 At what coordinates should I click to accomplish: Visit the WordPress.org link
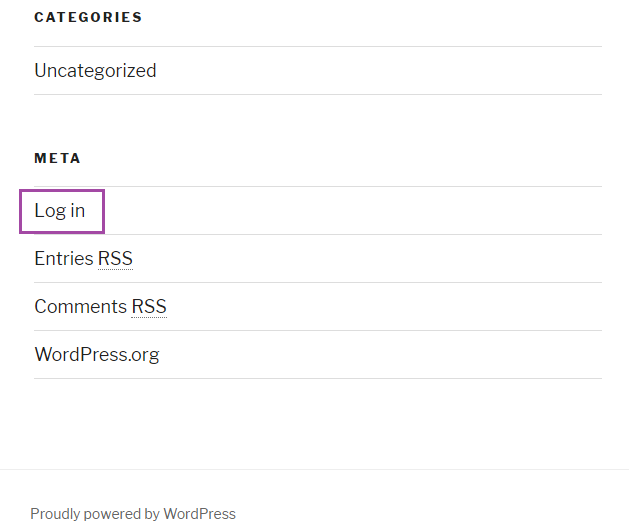[97, 355]
